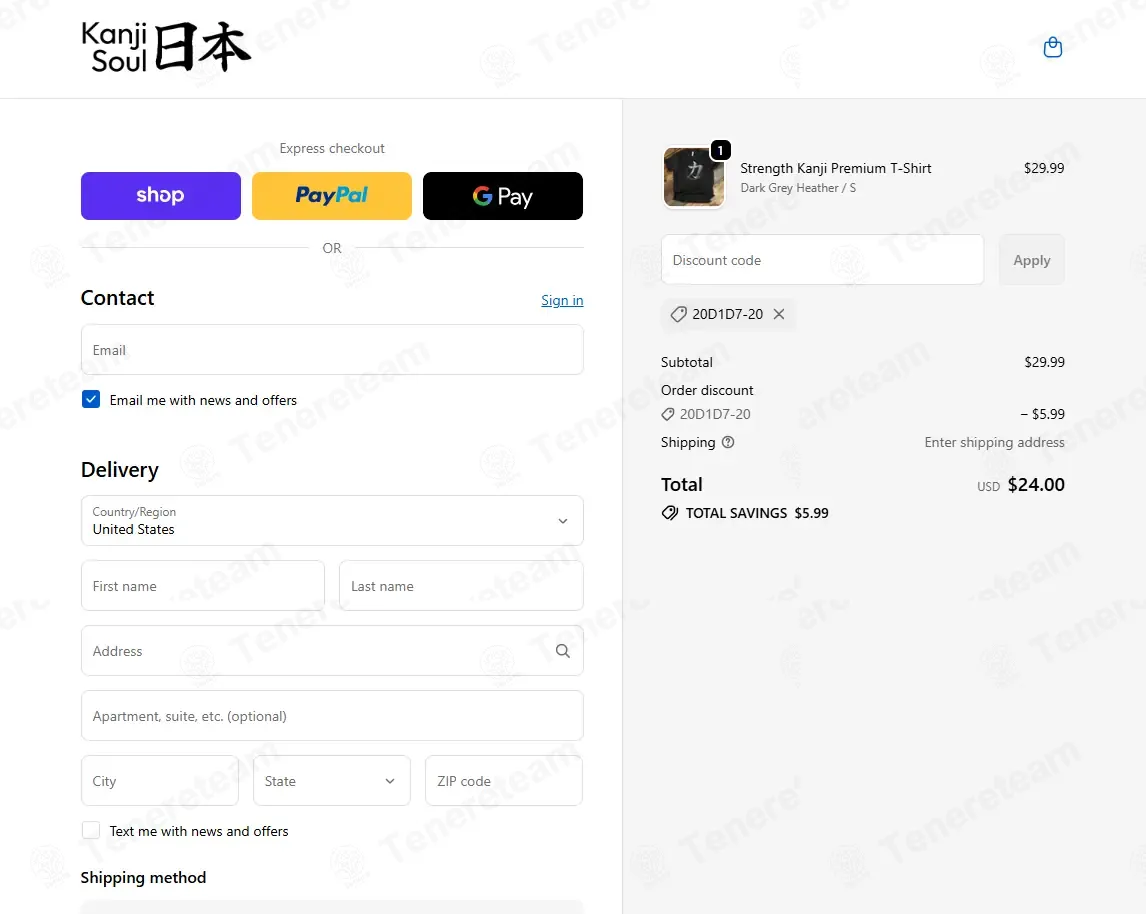Click the Dark Grey Heather / S variant text
Screen dimensions: 1146x914
click(x=797, y=188)
